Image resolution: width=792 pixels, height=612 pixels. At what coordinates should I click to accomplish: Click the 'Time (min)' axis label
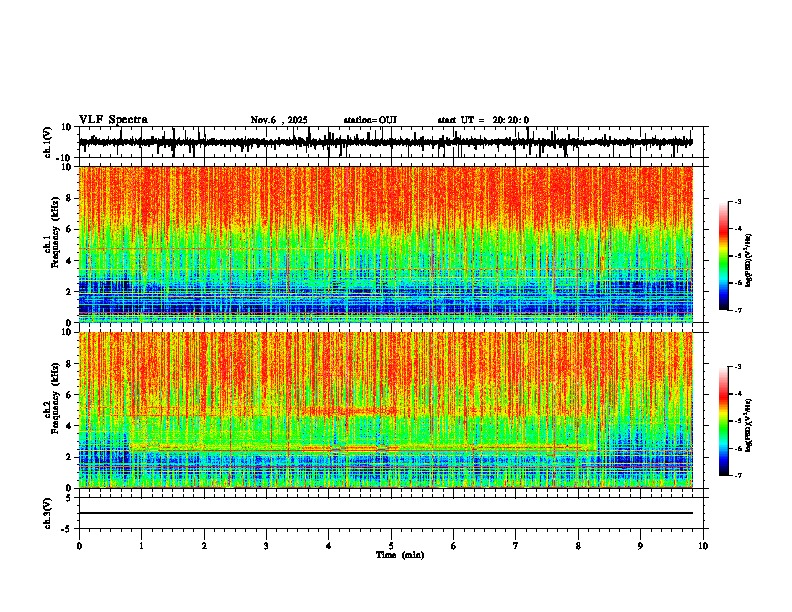(x=400, y=555)
